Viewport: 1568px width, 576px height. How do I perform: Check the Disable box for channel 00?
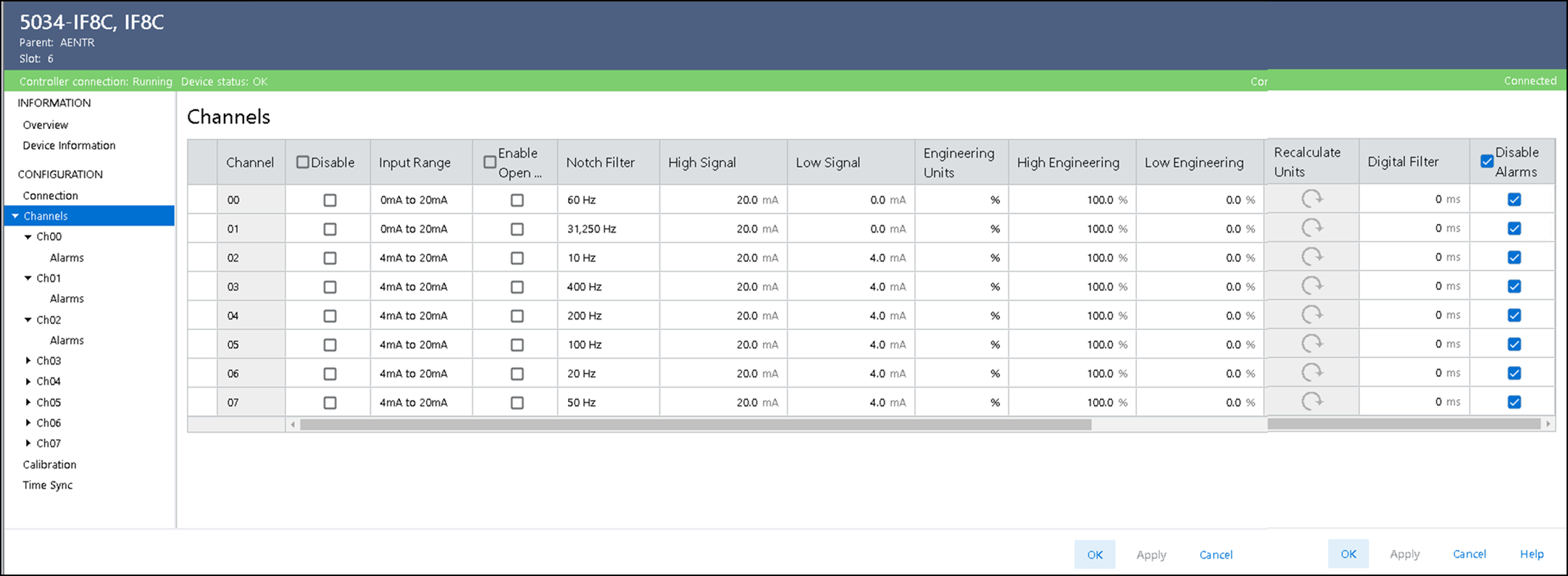pos(330,200)
